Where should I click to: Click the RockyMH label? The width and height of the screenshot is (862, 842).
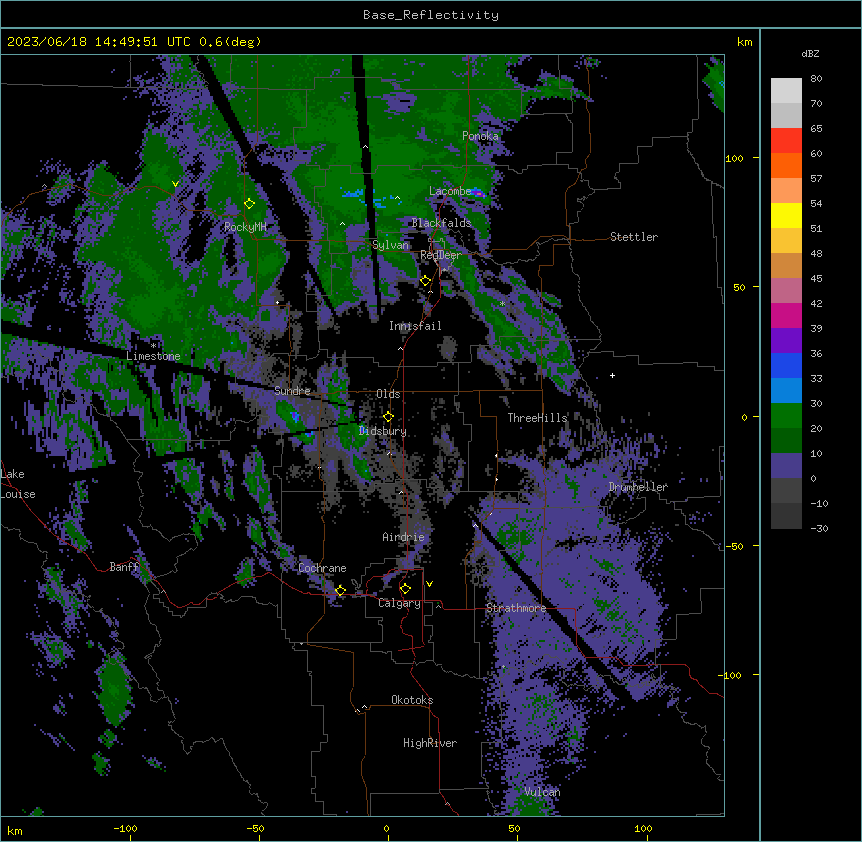pos(245,227)
